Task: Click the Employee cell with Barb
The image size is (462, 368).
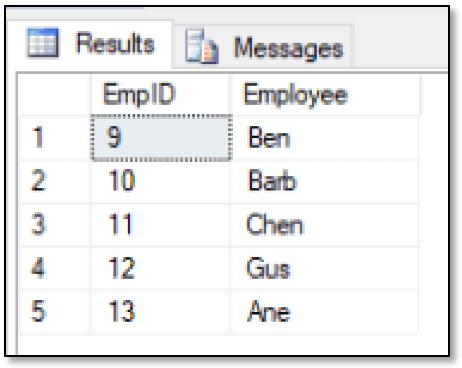Action: (x=324, y=181)
